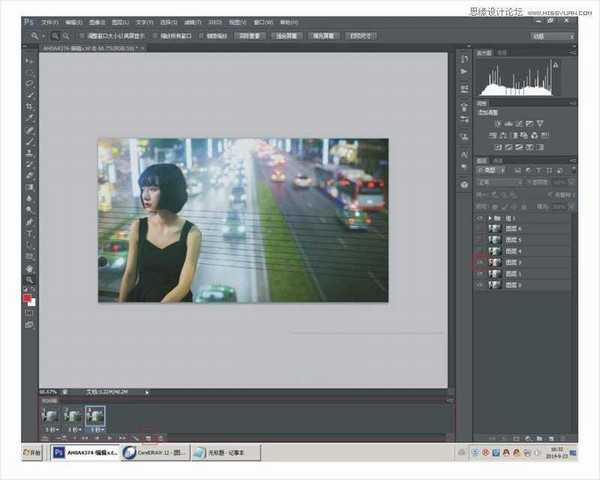Select the Lasso tool
This screenshot has height=480, width=600.
[x=29, y=84]
